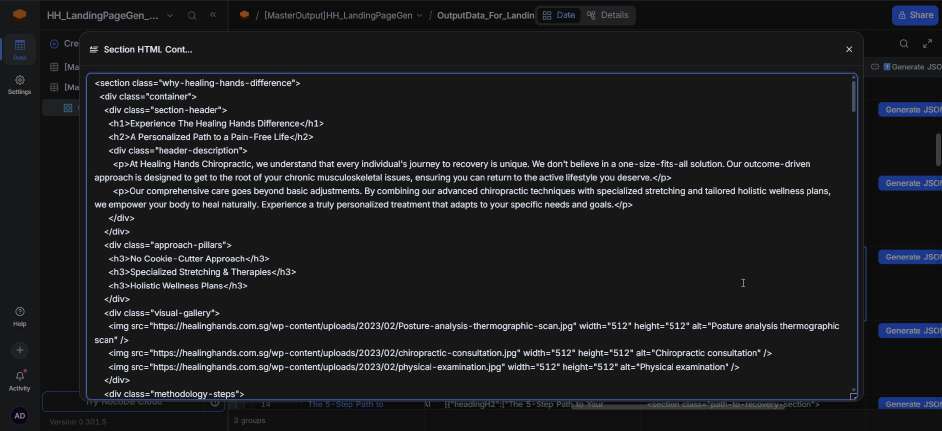Collapse the sidebar with double-chevron icon
Screen dimensions: 942x431
point(213,15)
